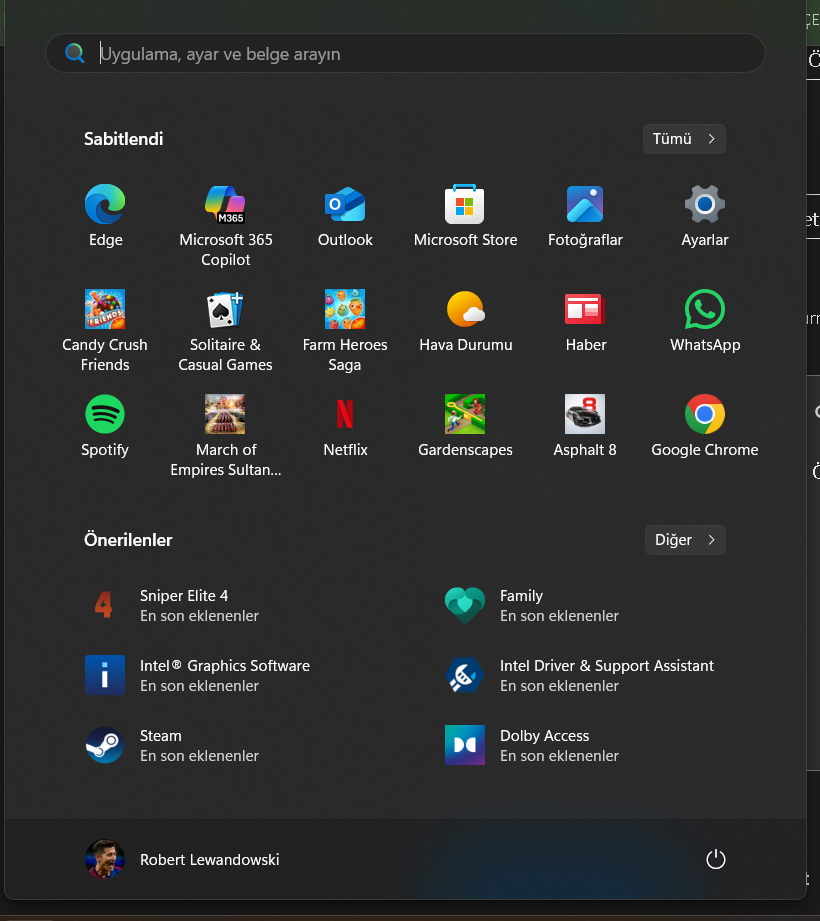Viewport: 820px width, 921px height.
Task: Open the Hava Durumu weather app
Action: coord(465,320)
